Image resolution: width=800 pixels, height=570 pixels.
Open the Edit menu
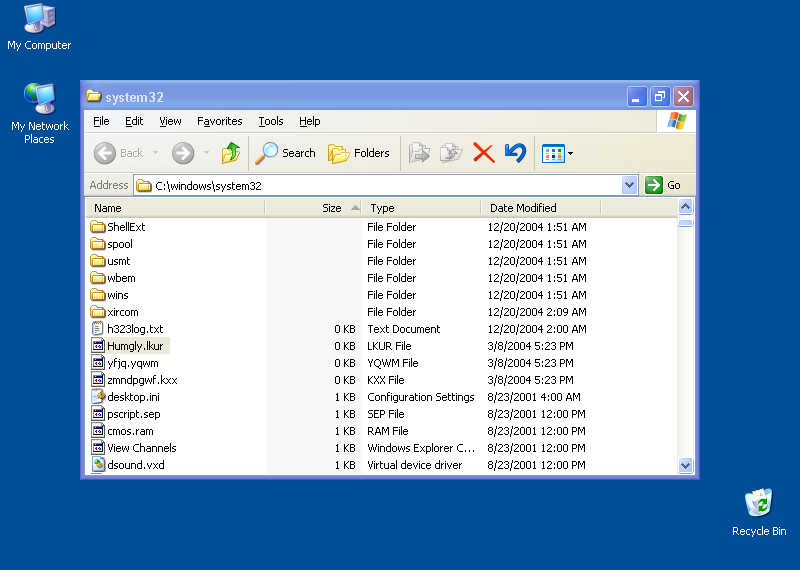(134, 121)
